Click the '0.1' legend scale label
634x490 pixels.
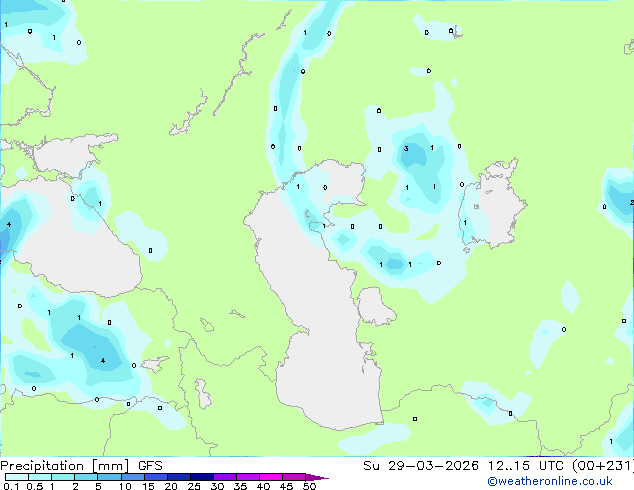(x=11, y=486)
